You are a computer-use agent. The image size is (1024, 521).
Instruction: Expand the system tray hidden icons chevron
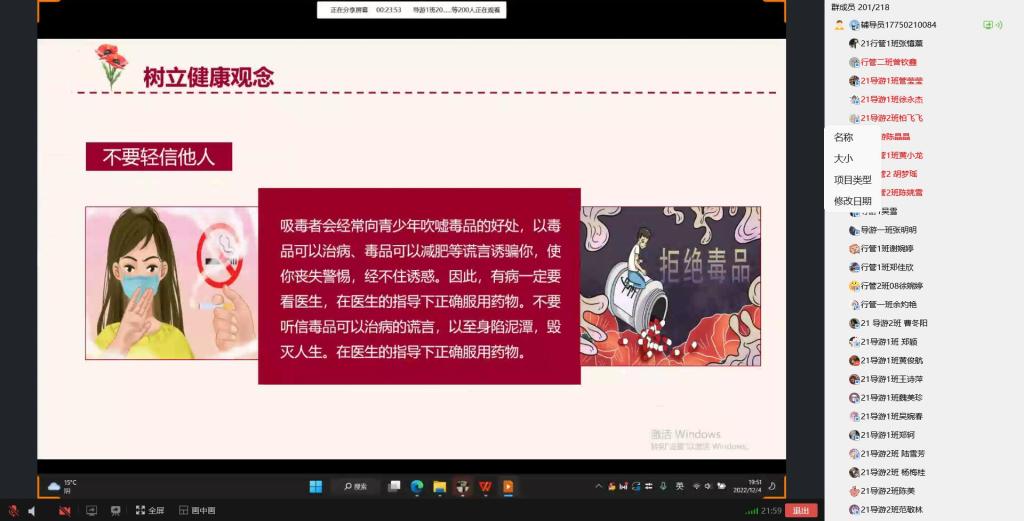click(599, 487)
